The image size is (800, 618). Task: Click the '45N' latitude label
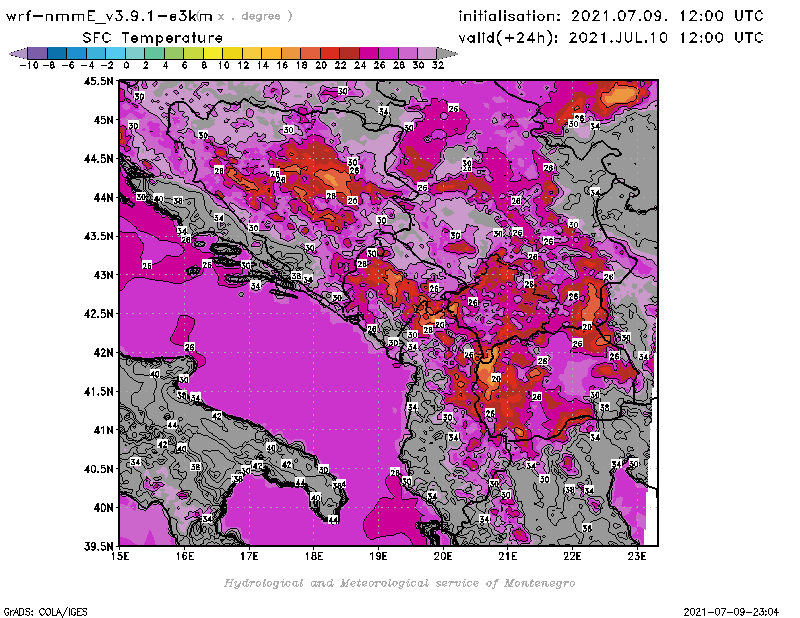tap(104, 120)
